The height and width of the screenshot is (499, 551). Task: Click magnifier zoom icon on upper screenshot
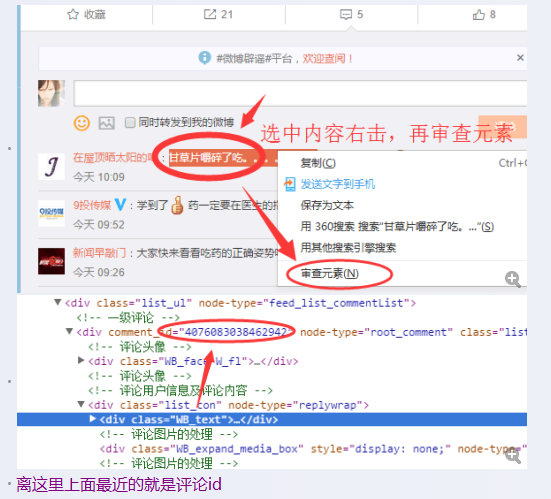point(513,279)
